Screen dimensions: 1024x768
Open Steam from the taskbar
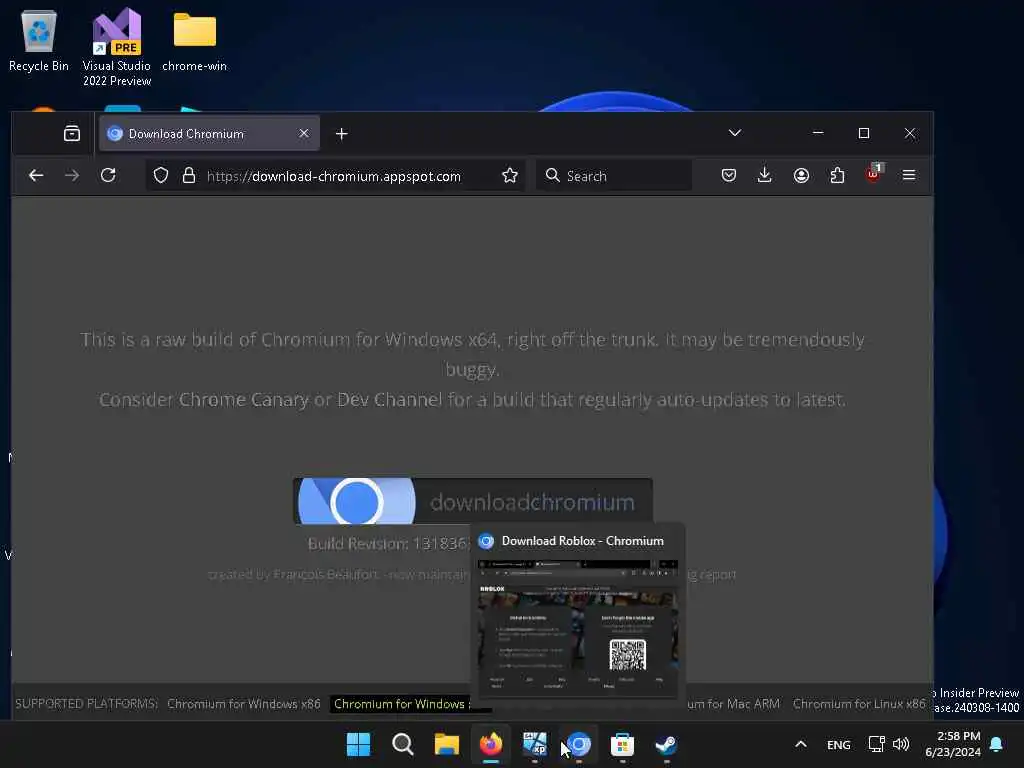(666, 744)
